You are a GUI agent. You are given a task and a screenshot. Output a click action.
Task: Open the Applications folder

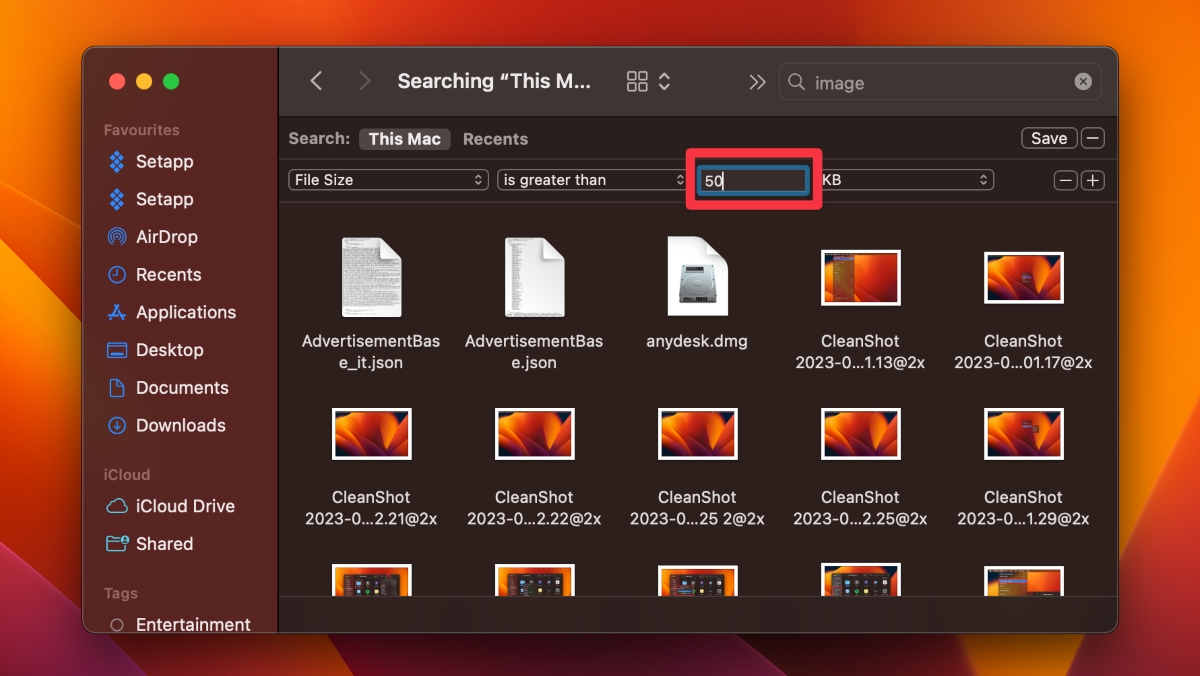184,312
